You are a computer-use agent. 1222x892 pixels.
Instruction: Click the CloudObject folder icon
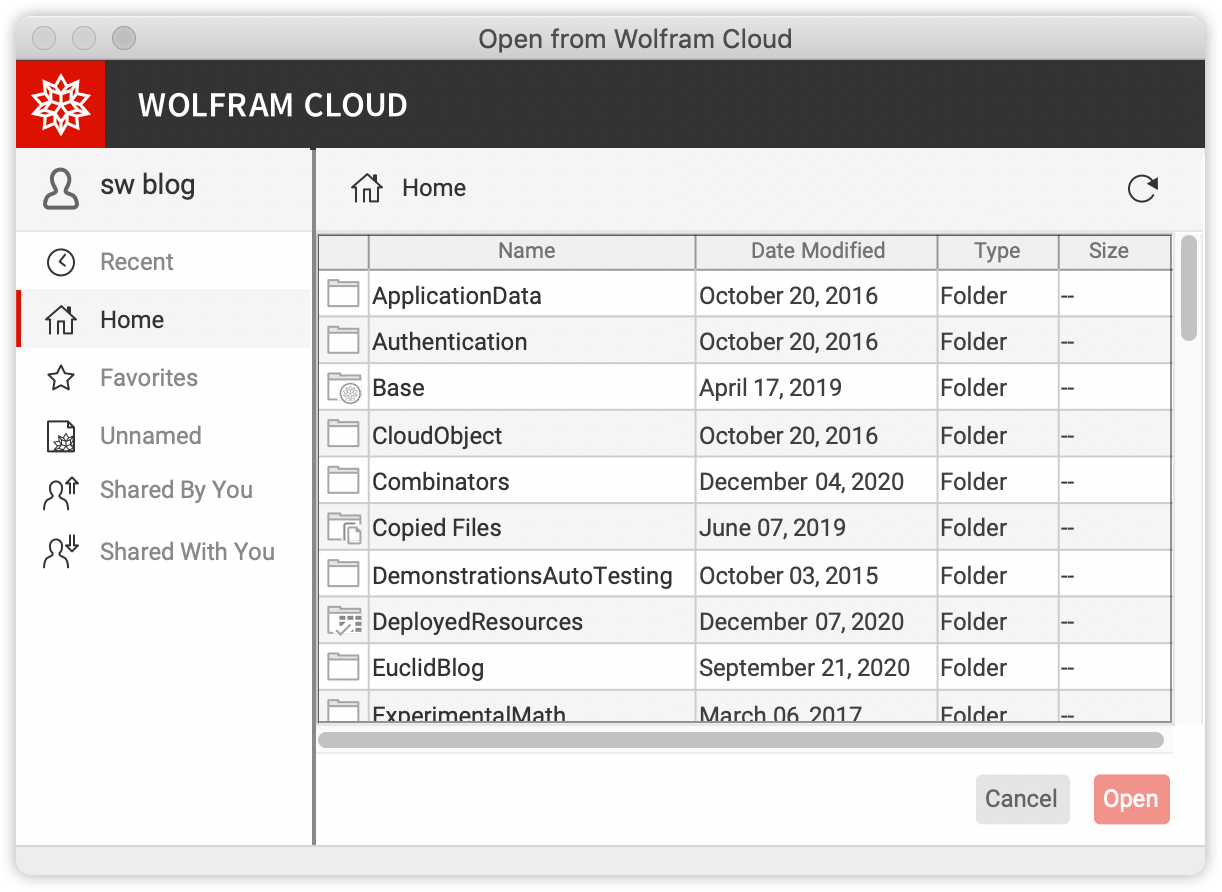pos(343,434)
